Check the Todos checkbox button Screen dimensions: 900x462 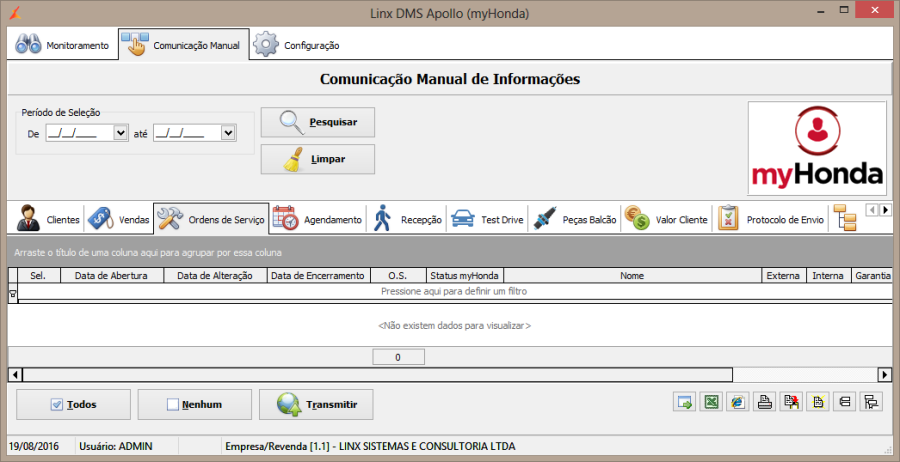click(x=73, y=405)
